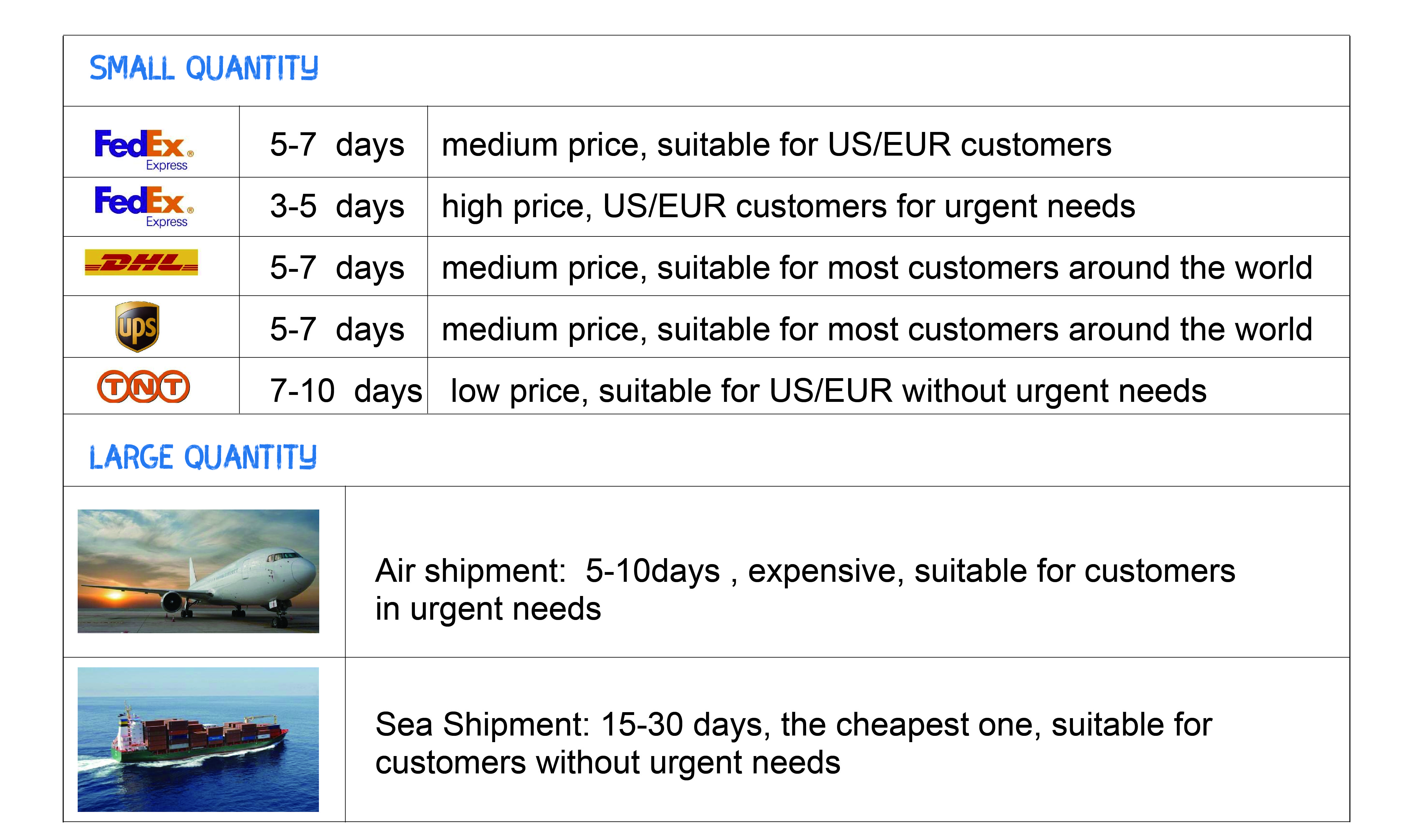The height and width of the screenshot is (840, 1413).
Task: Click the FedEx Express logo beside 3-5 days
Action: tap(144, 206)
